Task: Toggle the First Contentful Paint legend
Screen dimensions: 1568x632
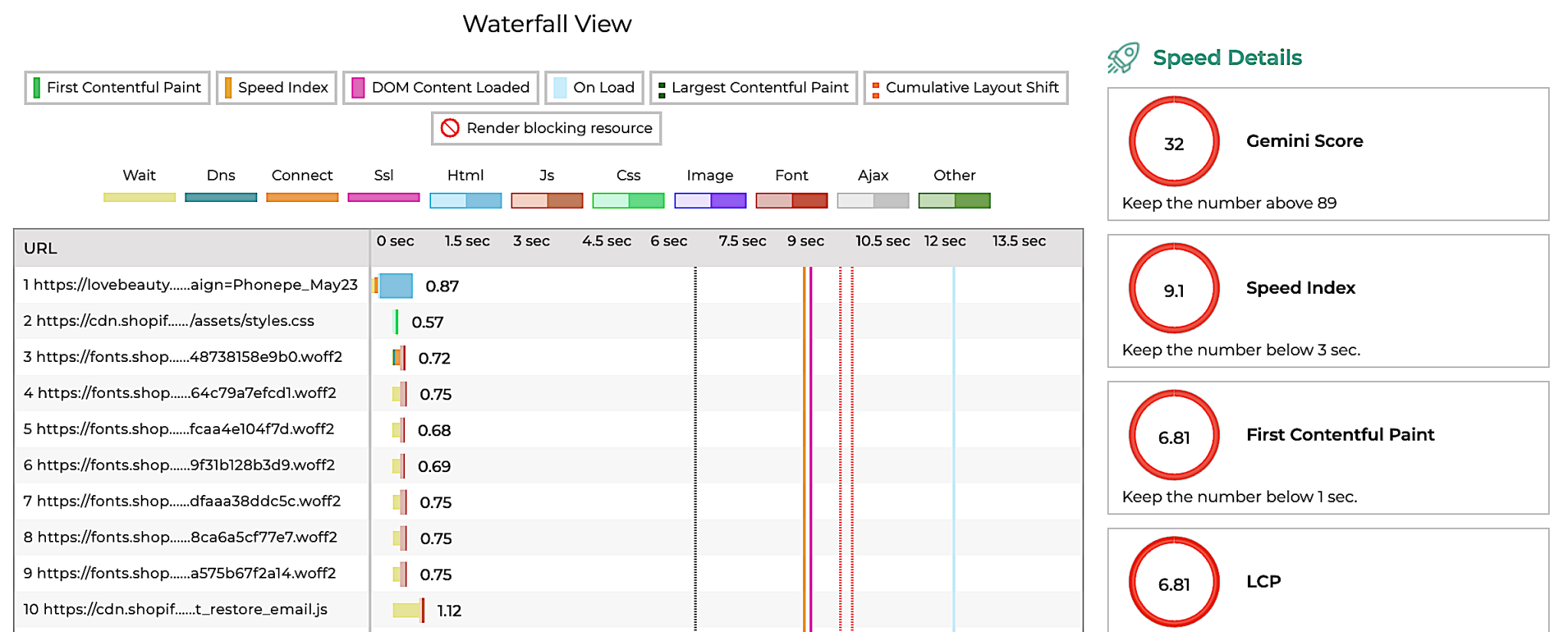Action: (x=117, y=88)
